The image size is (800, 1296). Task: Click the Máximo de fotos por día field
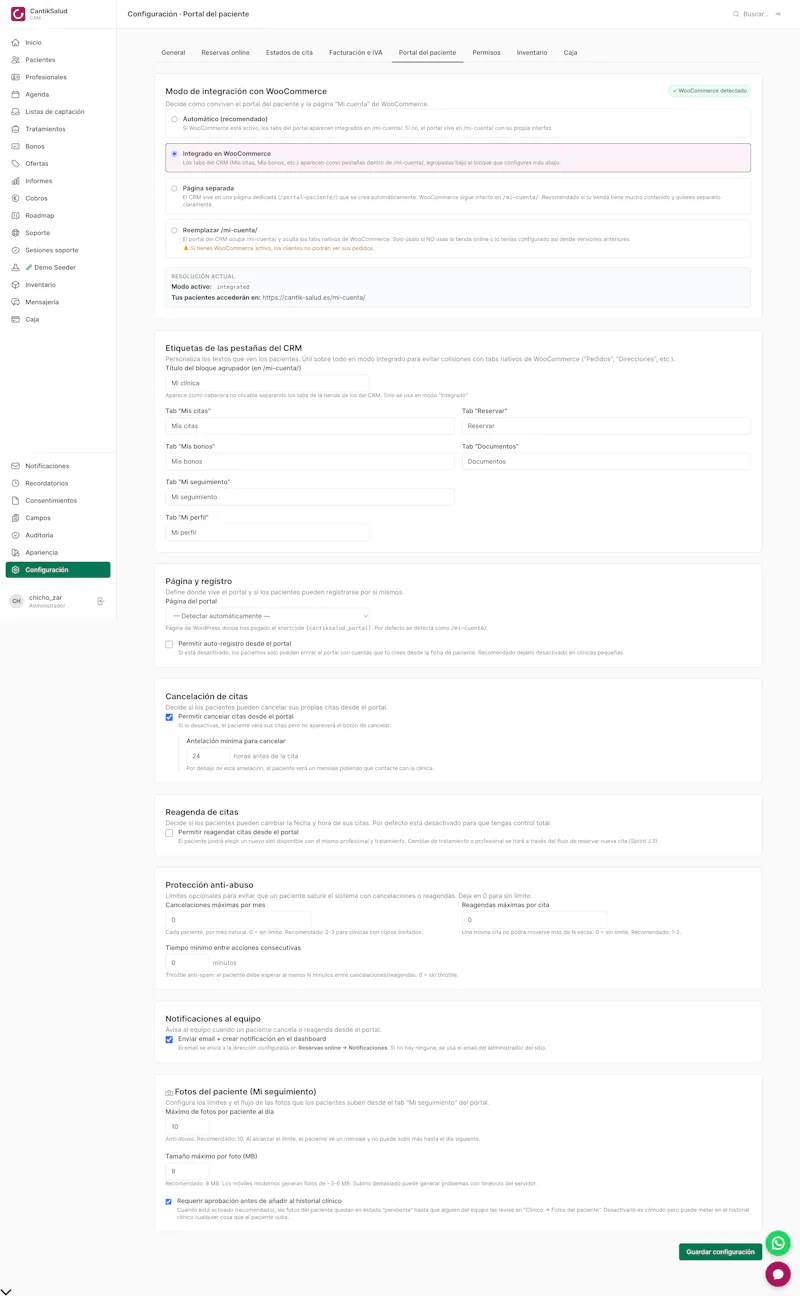click(x=187, y=1126)
